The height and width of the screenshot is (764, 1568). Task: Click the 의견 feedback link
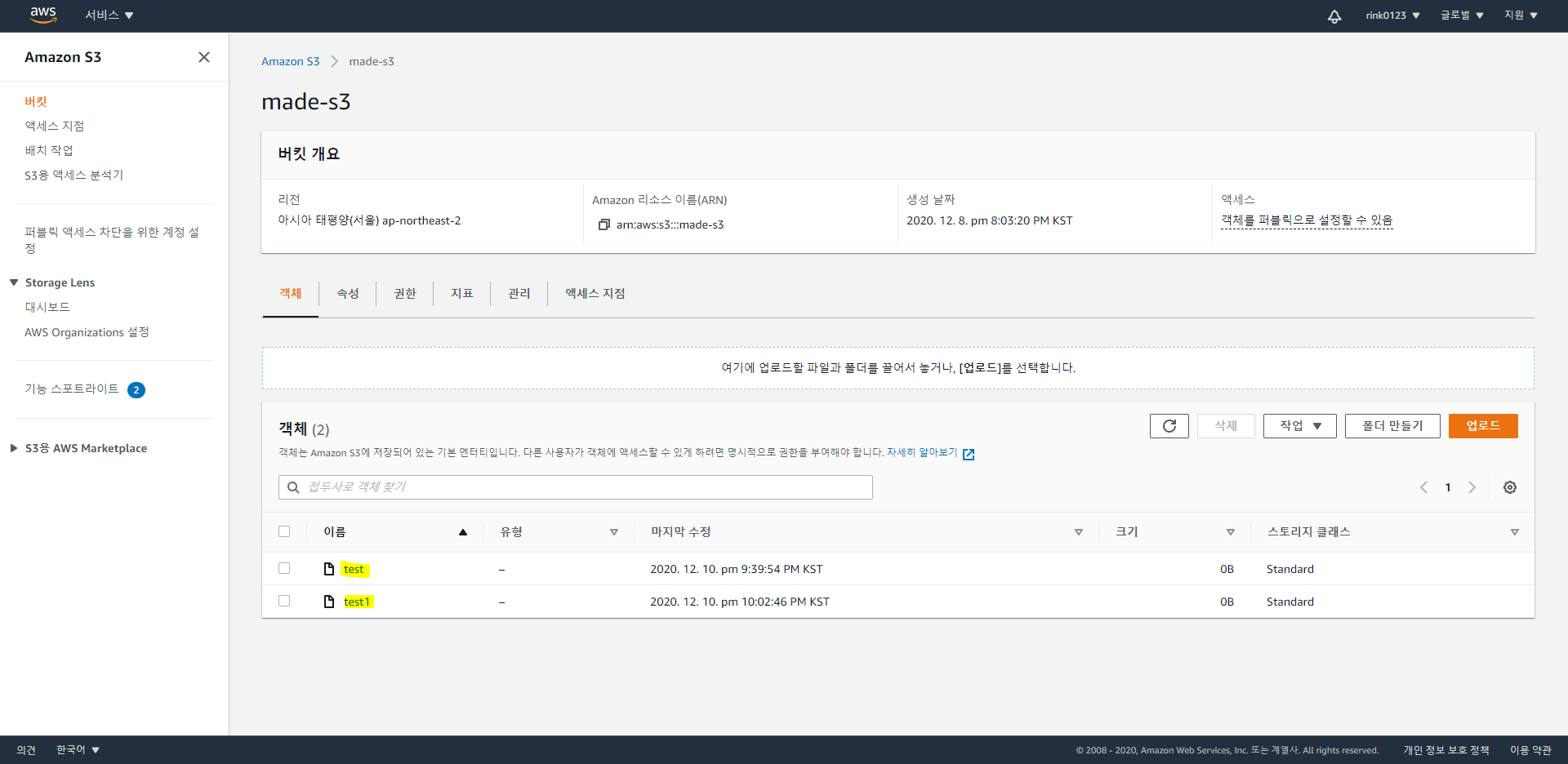pyautogui.click(x=26, y=749)
